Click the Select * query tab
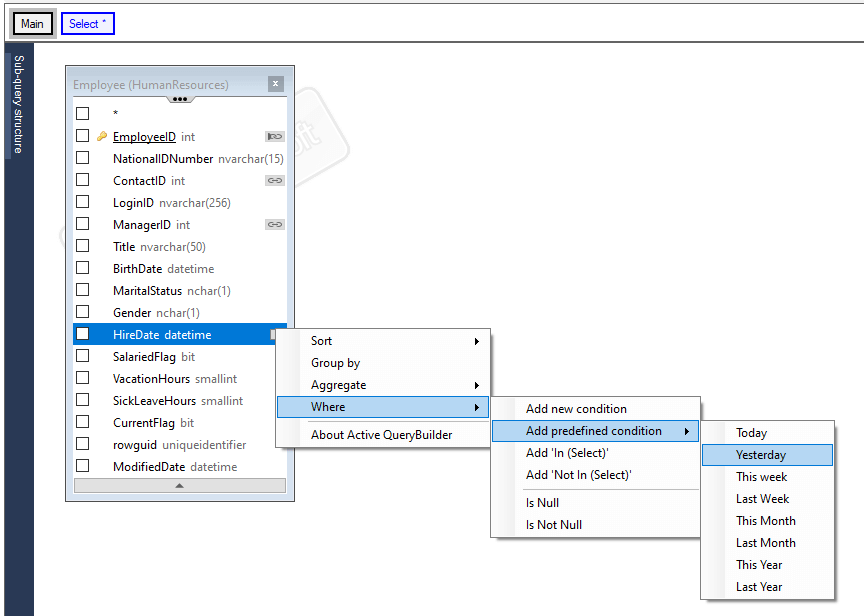The height and width of the screenshot is (616, 864). pos(87,22)
